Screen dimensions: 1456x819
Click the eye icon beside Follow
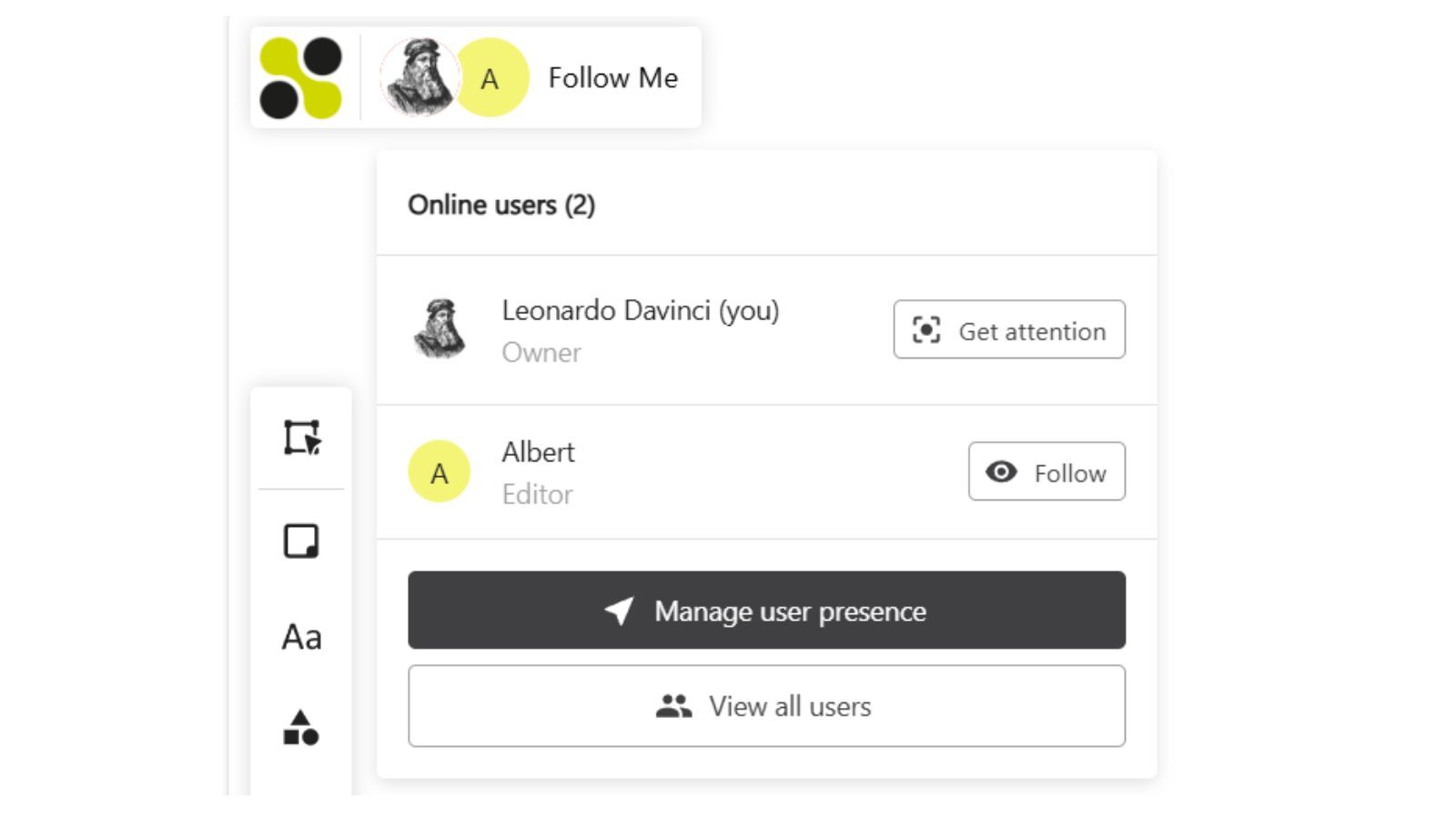(1001, 471)
